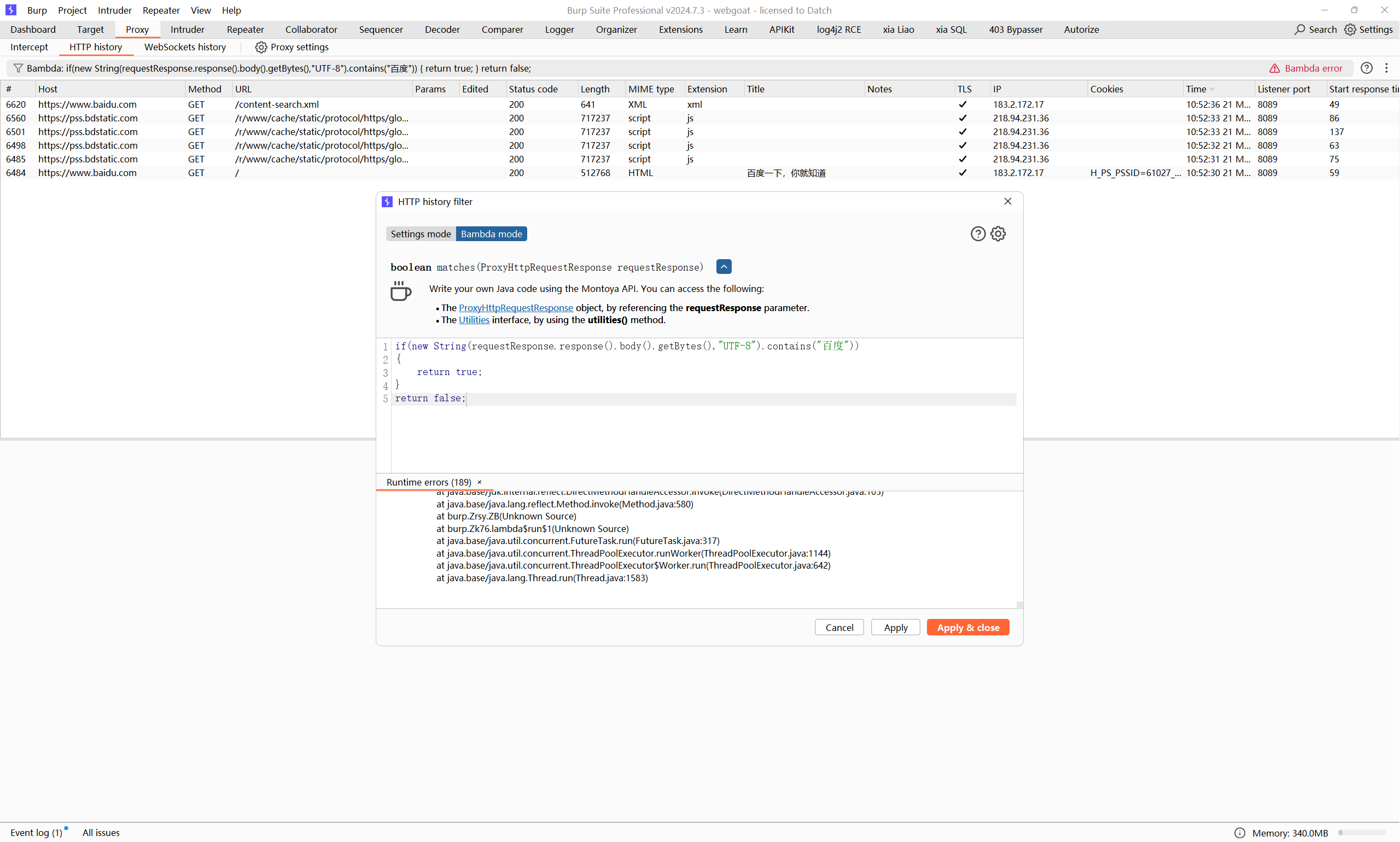
Task: Click TLS checkmark for row 6484
Action: pos(963,173)
